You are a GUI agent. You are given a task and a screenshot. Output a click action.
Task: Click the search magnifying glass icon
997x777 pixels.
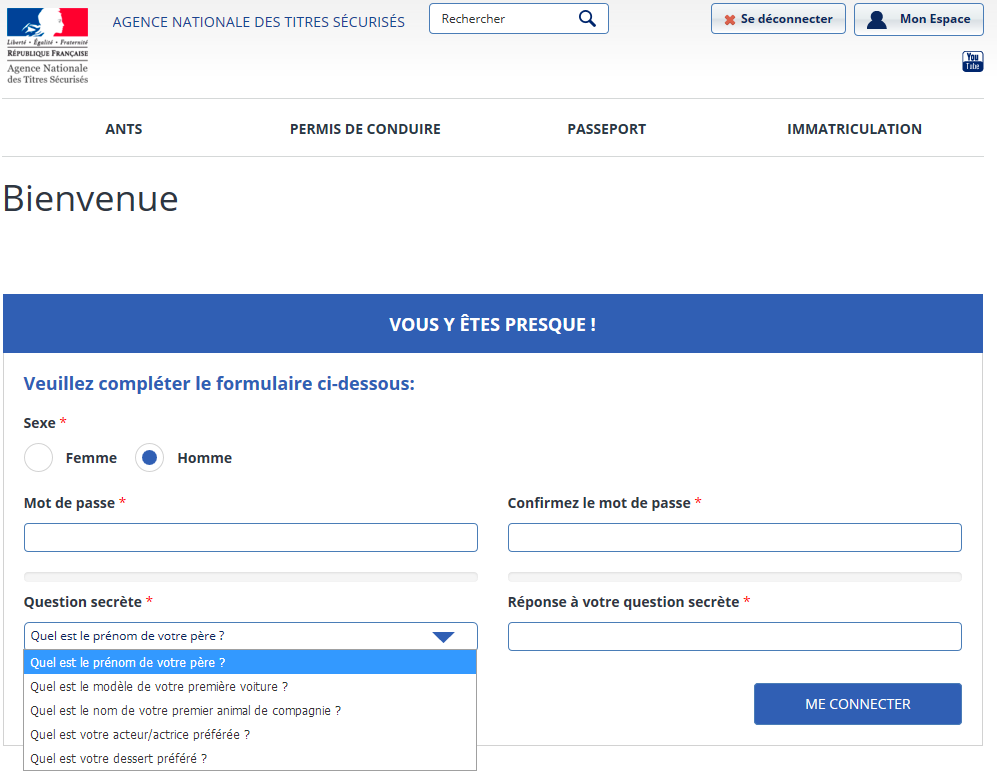[587, 19]
